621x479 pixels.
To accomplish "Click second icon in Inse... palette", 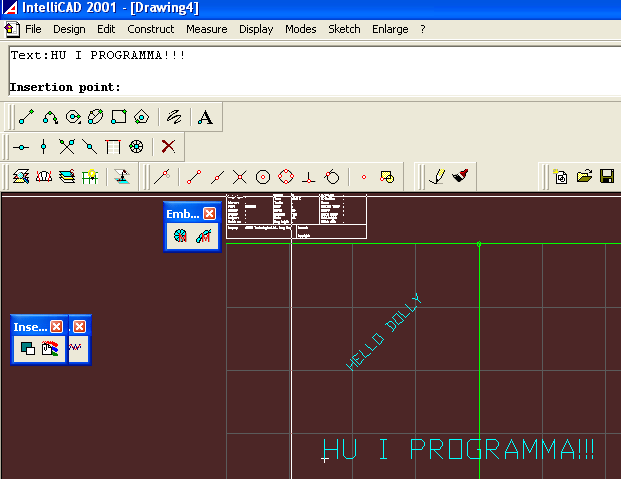I will tap(50, 348).
